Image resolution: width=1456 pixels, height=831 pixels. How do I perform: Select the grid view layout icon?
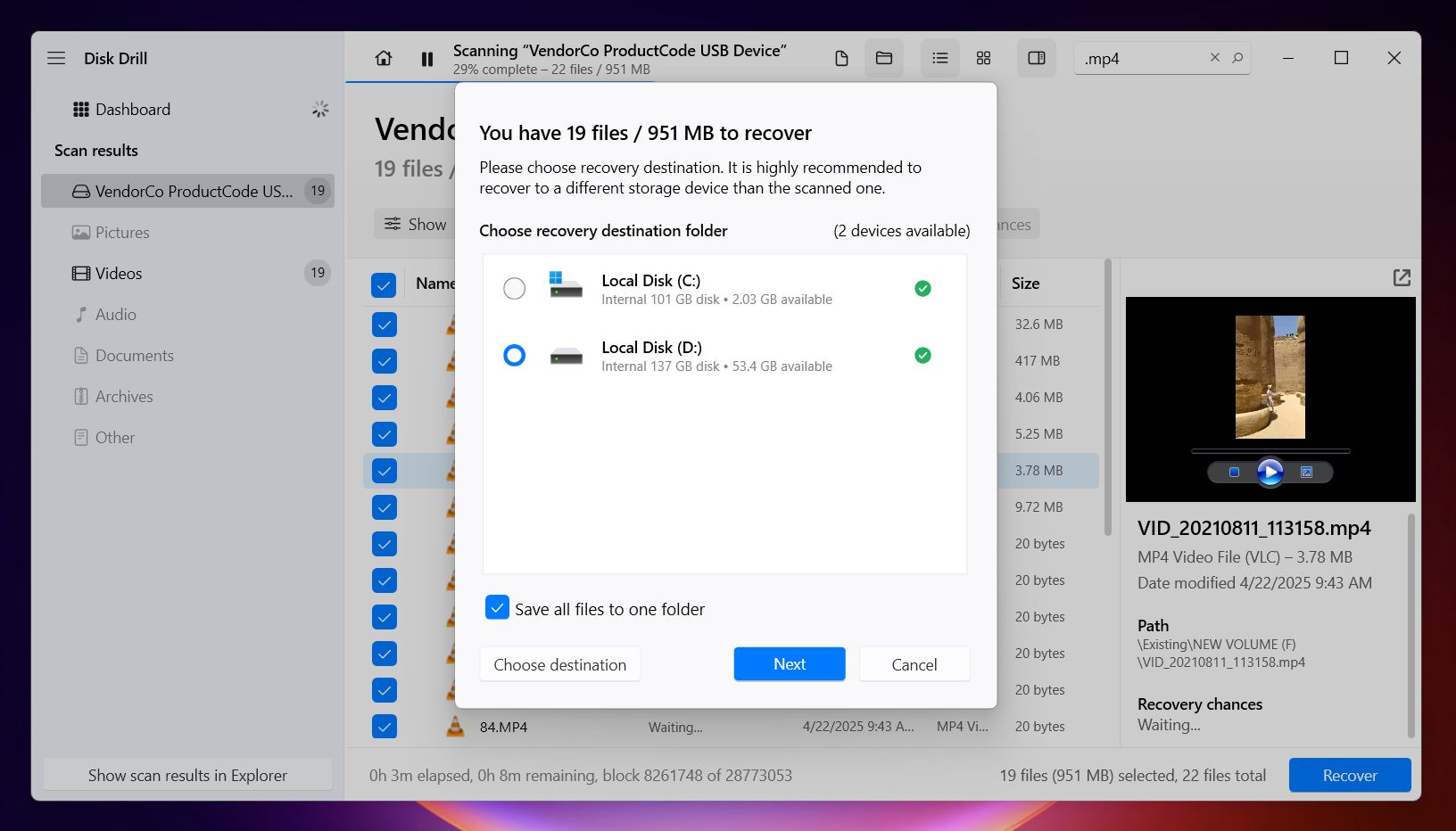[x=983, y=58]
